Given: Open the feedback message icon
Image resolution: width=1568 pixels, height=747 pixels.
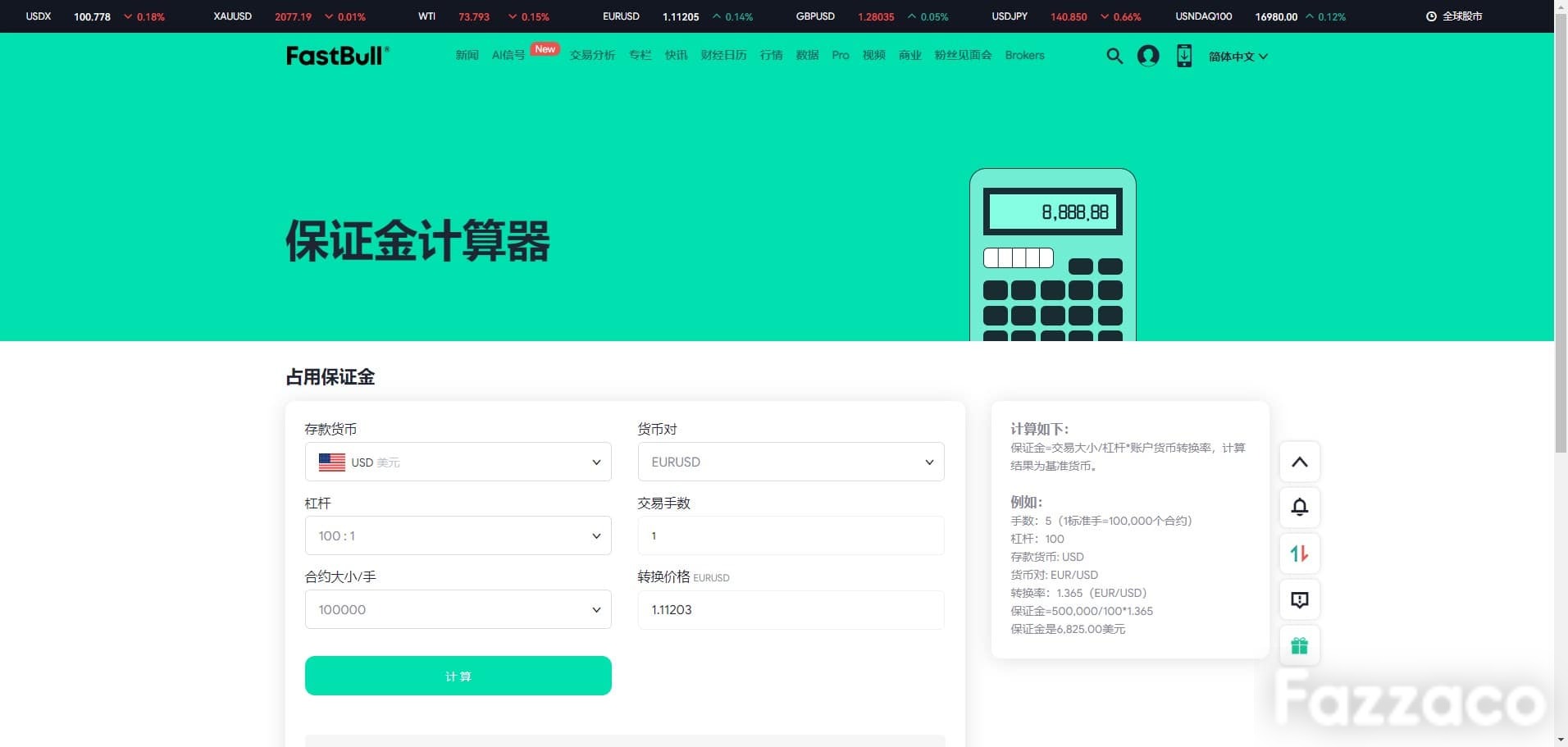Looking at the screenshot, I should pos(1300,599).
